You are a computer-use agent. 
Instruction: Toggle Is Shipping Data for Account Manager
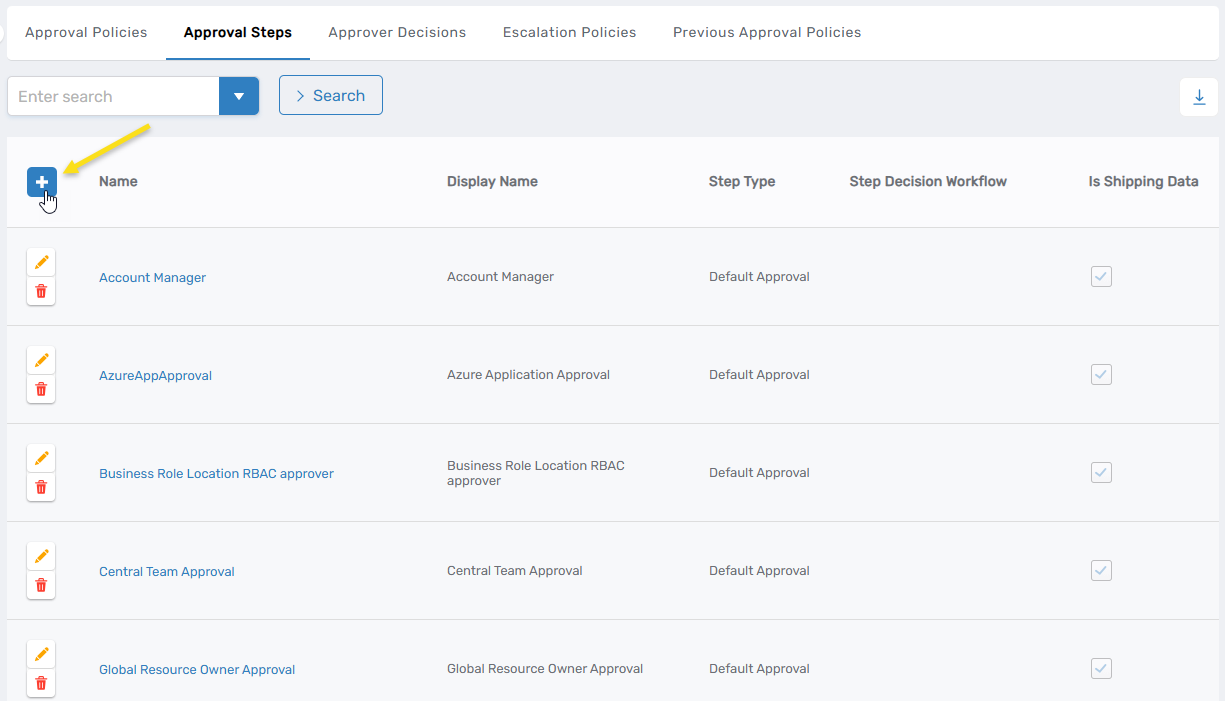pyautogui.click(x=1101, y=276)
